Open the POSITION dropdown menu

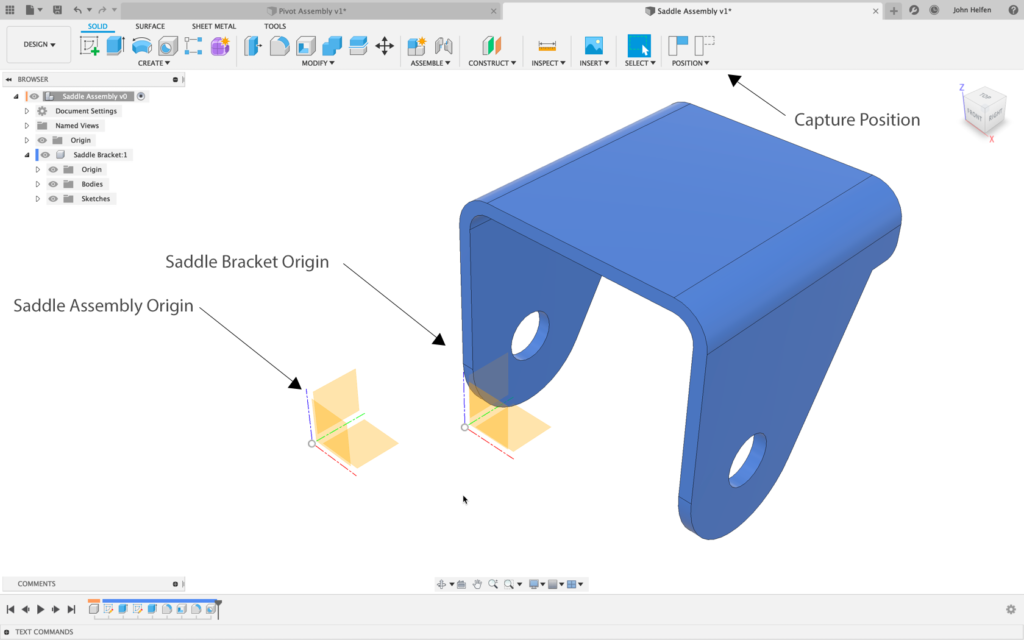click(x=690, y=63)
